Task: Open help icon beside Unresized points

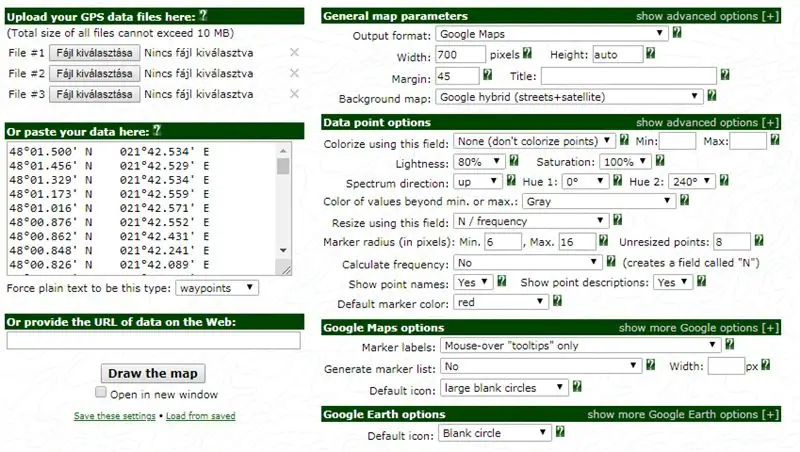Action: point(759,240)
